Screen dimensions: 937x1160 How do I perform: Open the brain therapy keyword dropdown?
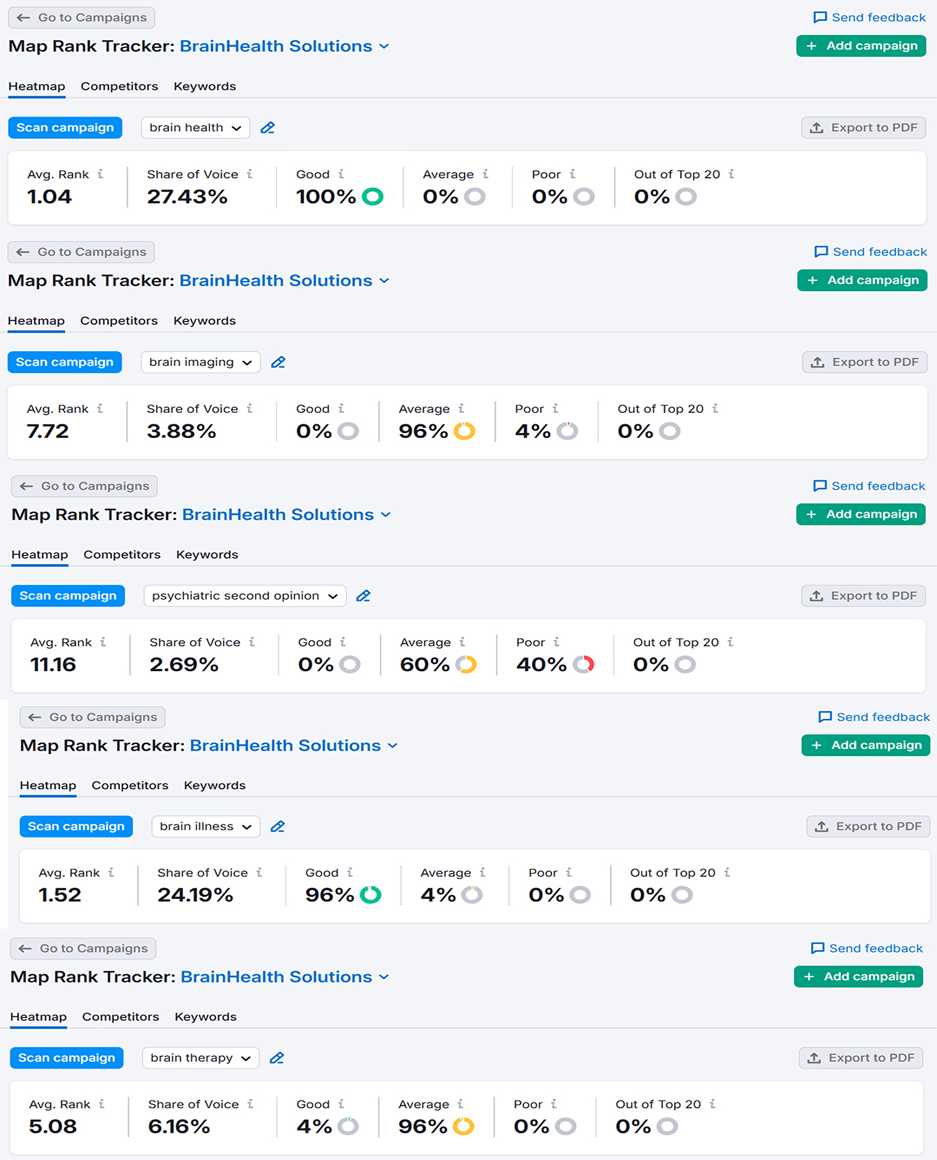tap(200, 1058)
